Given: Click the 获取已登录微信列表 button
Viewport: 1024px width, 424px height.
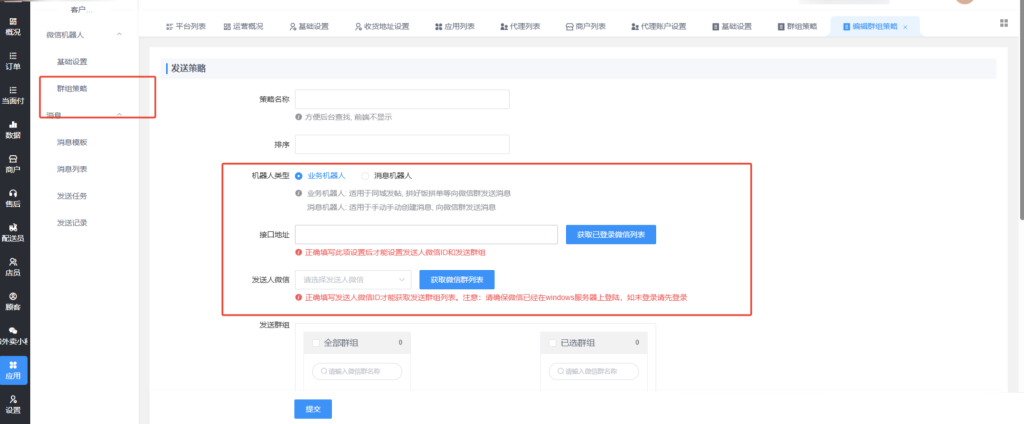Looking at the screenshot, I should tap(611, 234).
